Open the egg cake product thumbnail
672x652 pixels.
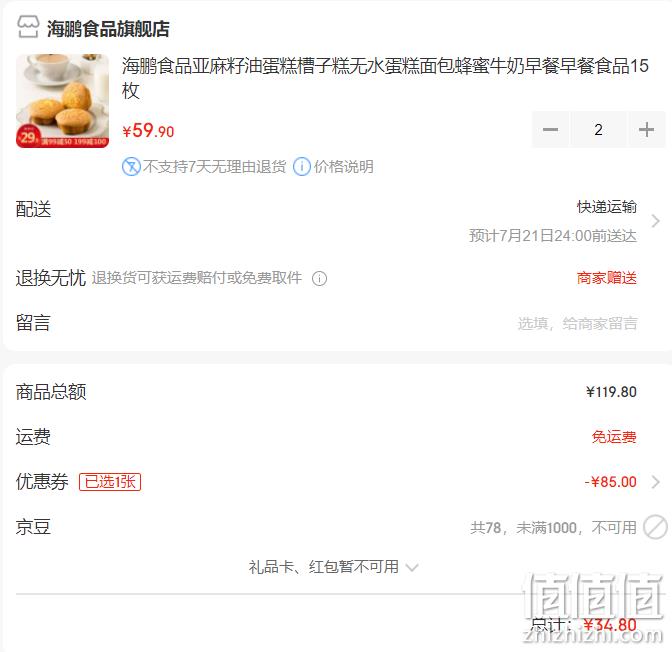point(63,101)
